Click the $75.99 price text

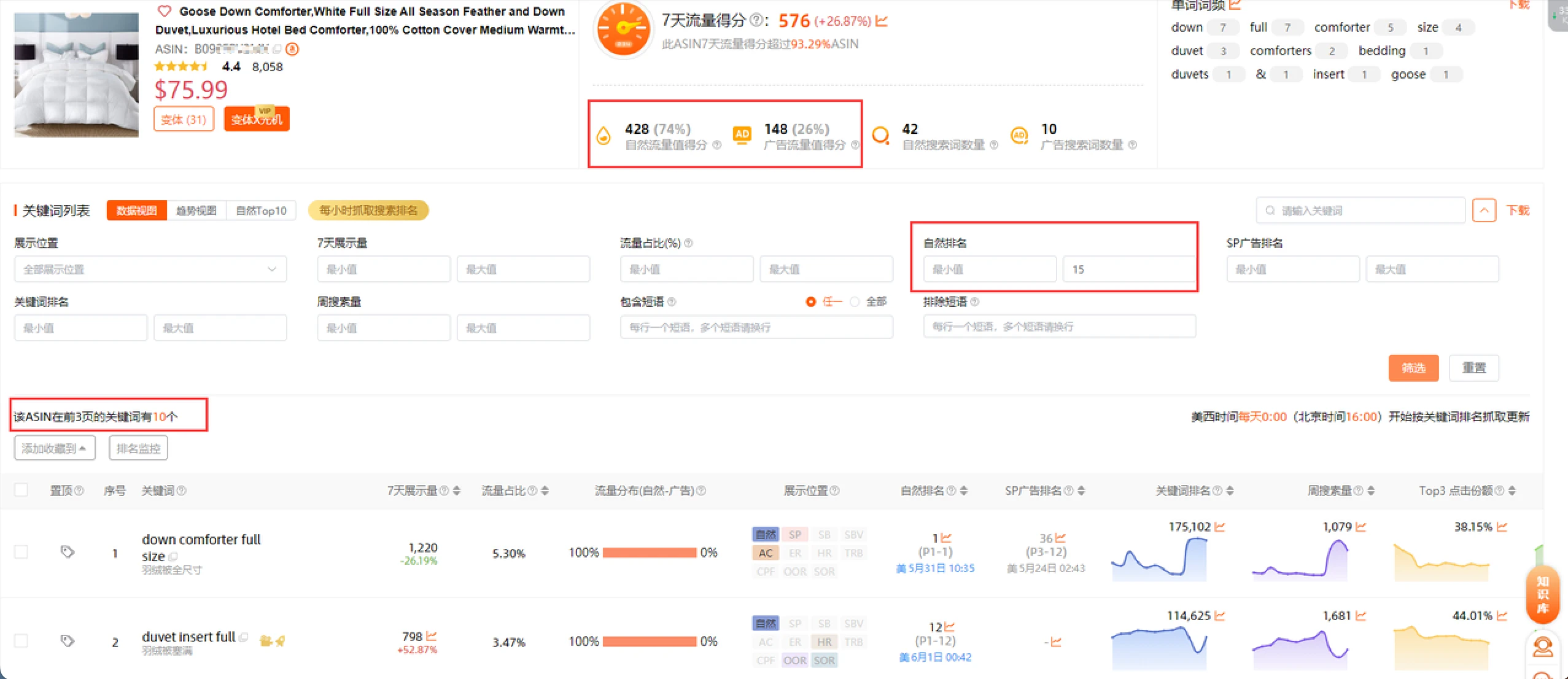coord(191,90)
